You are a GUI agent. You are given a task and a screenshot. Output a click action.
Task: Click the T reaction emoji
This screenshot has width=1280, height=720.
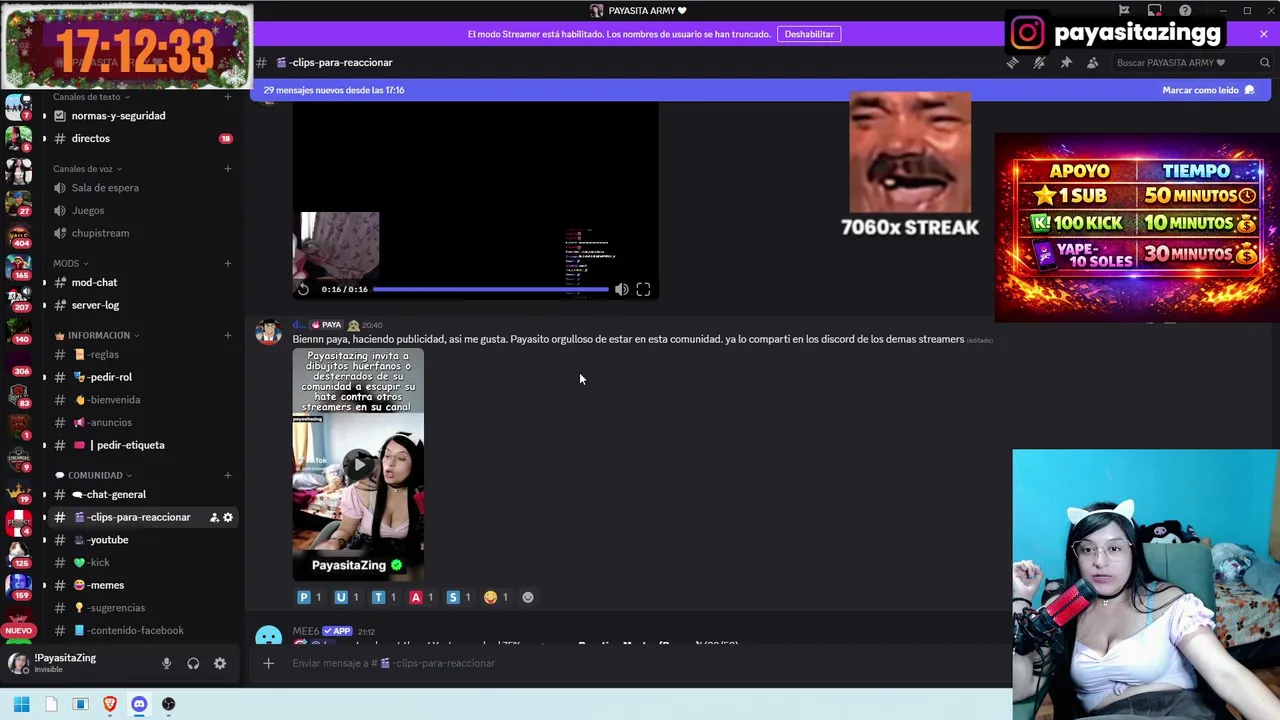click(384, 597)
